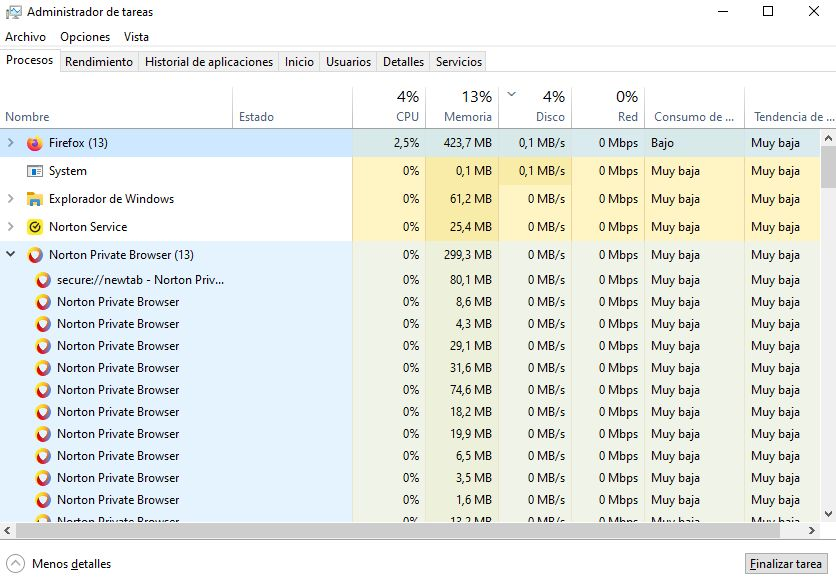This screenshot has height=584, width=836.
Task: Click the icon of the 18,2 MB Norton process
Action: 43,412
